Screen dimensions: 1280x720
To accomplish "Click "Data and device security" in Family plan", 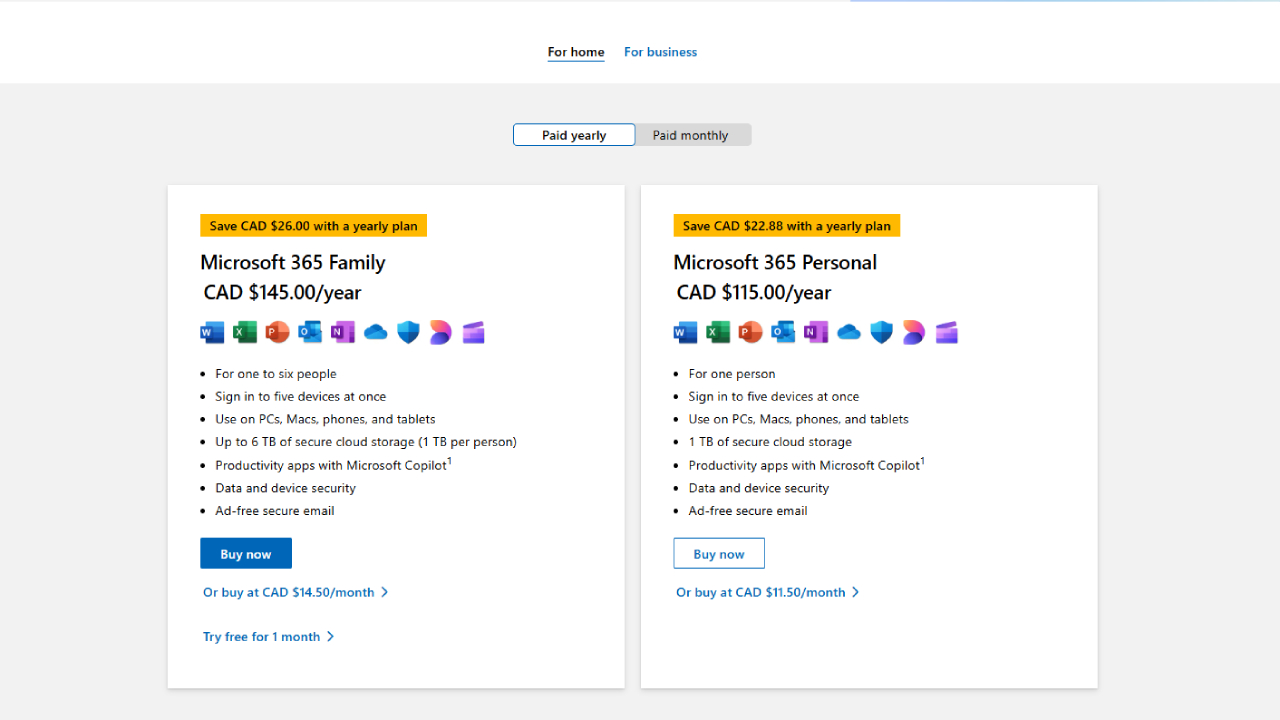I will coord(286,488).
